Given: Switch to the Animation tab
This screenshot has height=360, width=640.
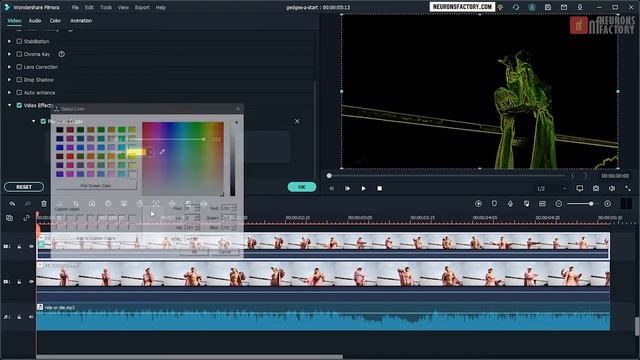Looking at the screenshot, I should 81,20.
